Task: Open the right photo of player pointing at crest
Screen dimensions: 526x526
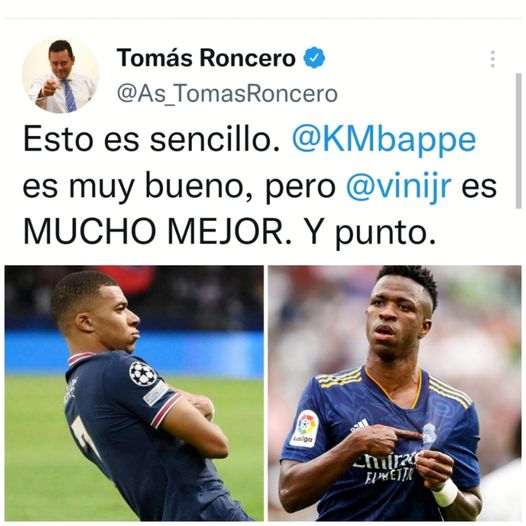Action: pyautogui.click(x=394, y=393)
